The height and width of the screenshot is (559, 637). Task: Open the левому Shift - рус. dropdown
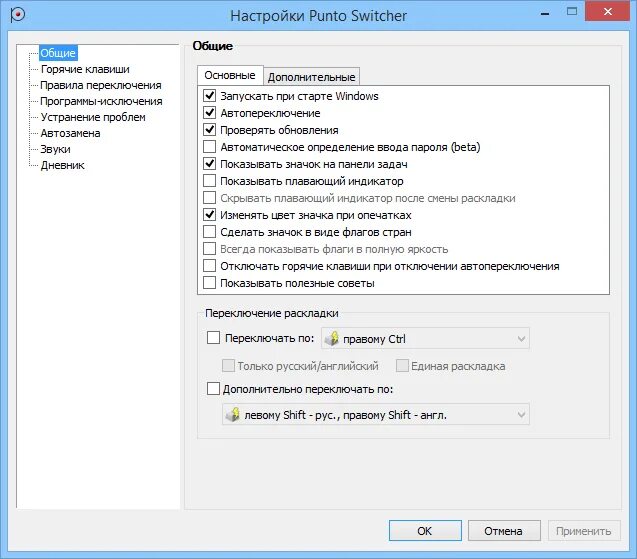(376, 414)
